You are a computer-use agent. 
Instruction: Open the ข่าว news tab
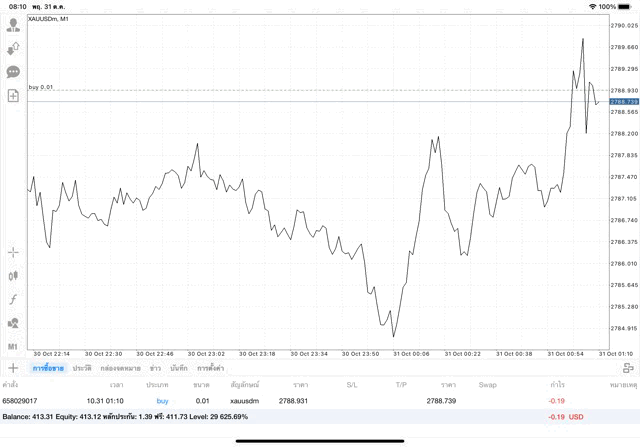(x=155, y=369)
